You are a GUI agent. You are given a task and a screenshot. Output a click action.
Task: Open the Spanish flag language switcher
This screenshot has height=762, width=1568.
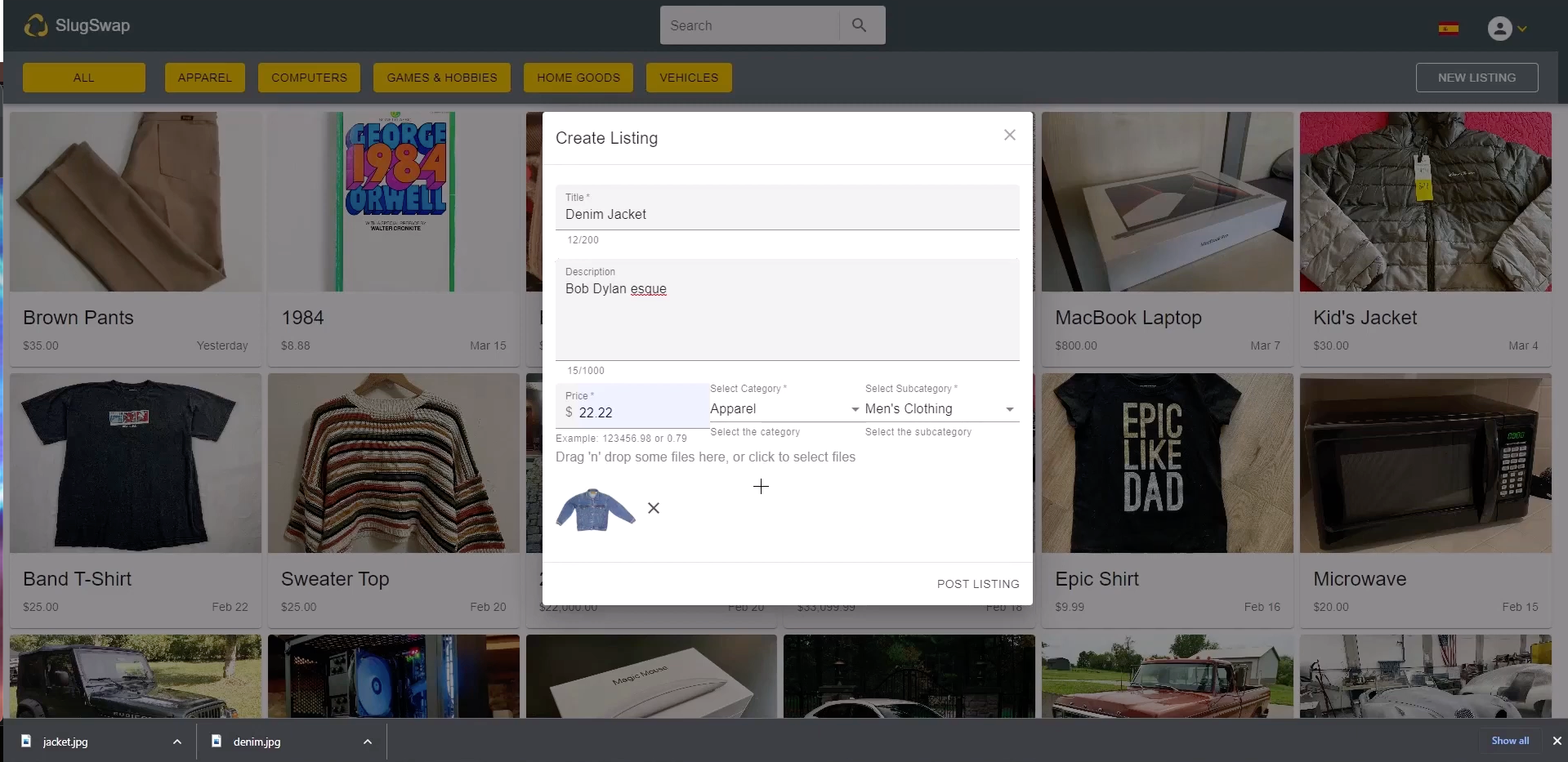click(1449, 29)
